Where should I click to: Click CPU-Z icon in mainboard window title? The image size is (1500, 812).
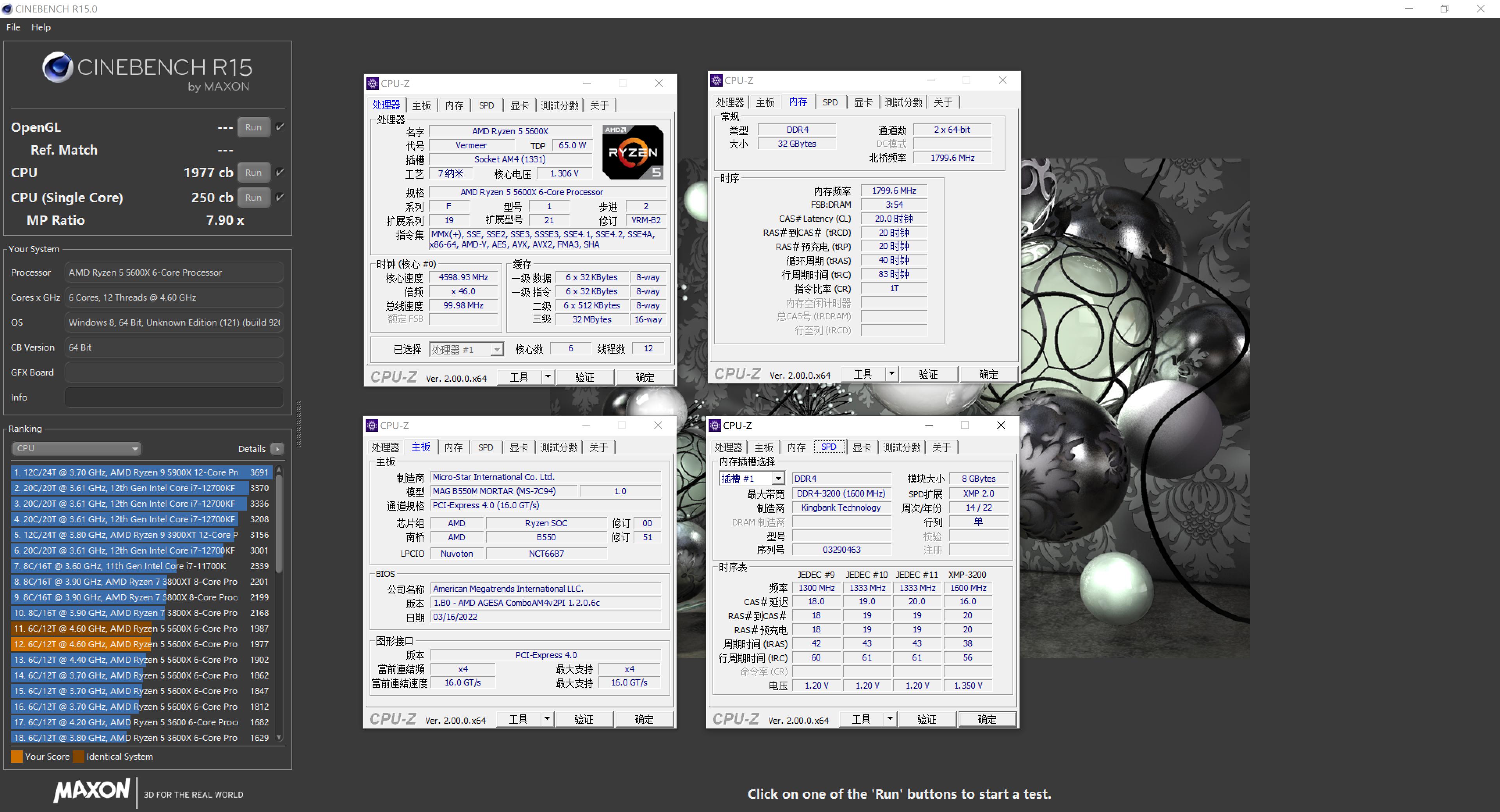[x=372, y=426]
